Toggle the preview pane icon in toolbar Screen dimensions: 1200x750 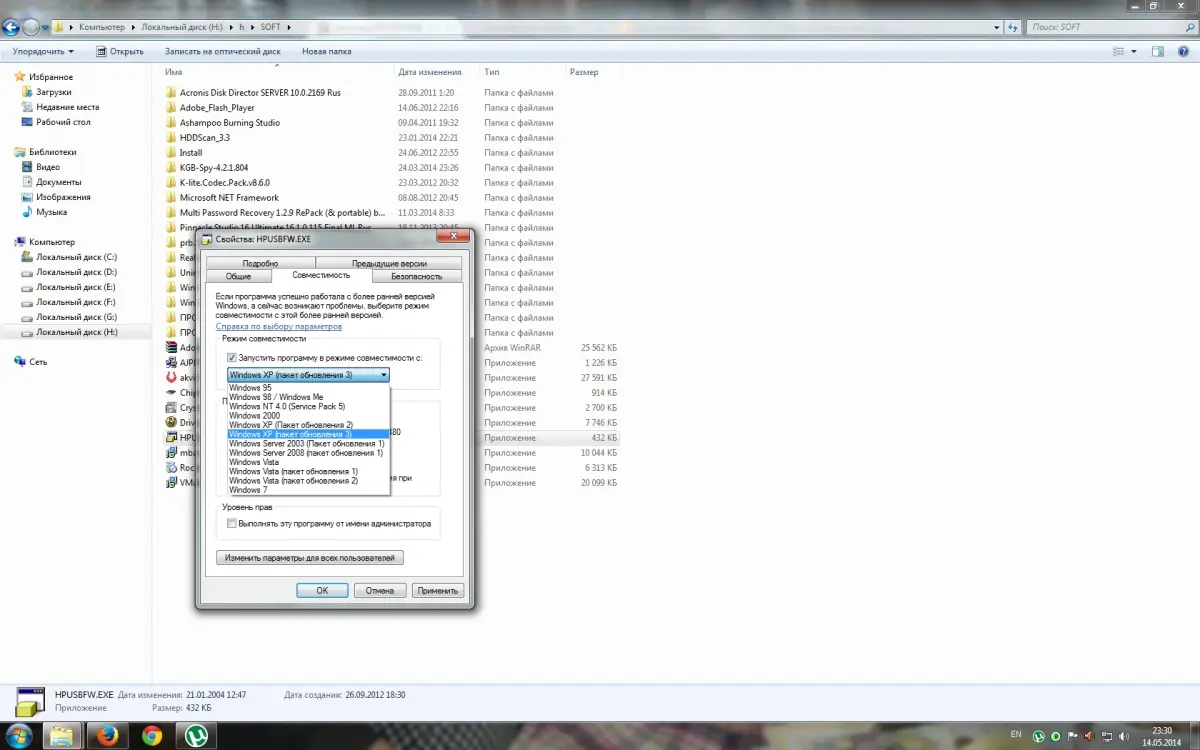coord(1157,51)
